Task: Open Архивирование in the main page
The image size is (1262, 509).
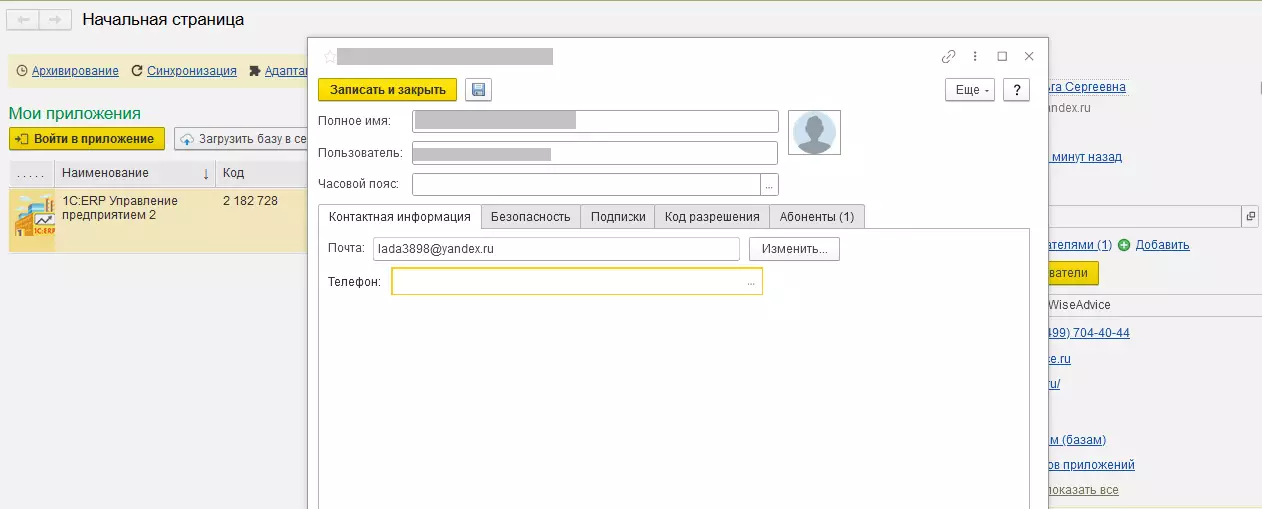Action: point(75,71)
